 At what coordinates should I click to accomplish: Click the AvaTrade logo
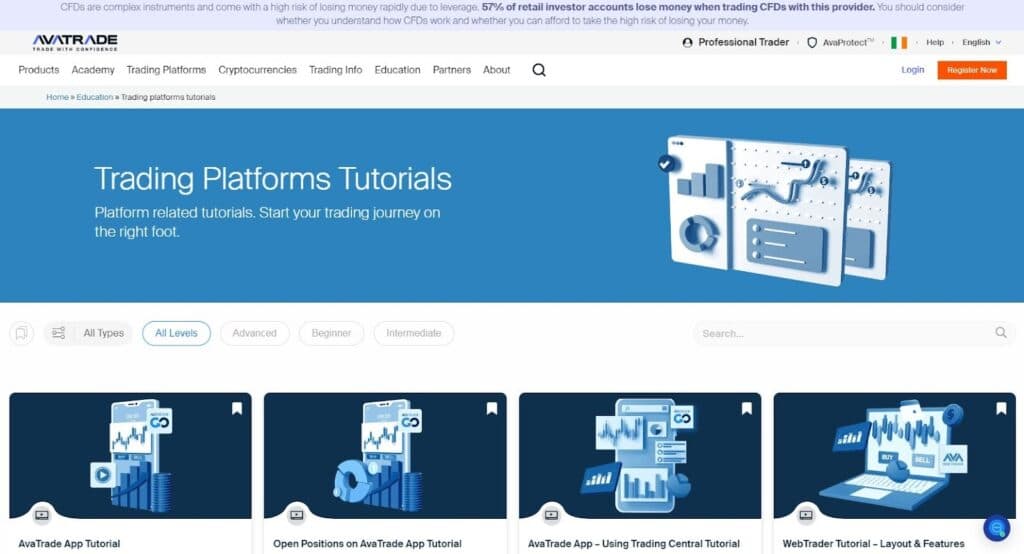(75, 42)
